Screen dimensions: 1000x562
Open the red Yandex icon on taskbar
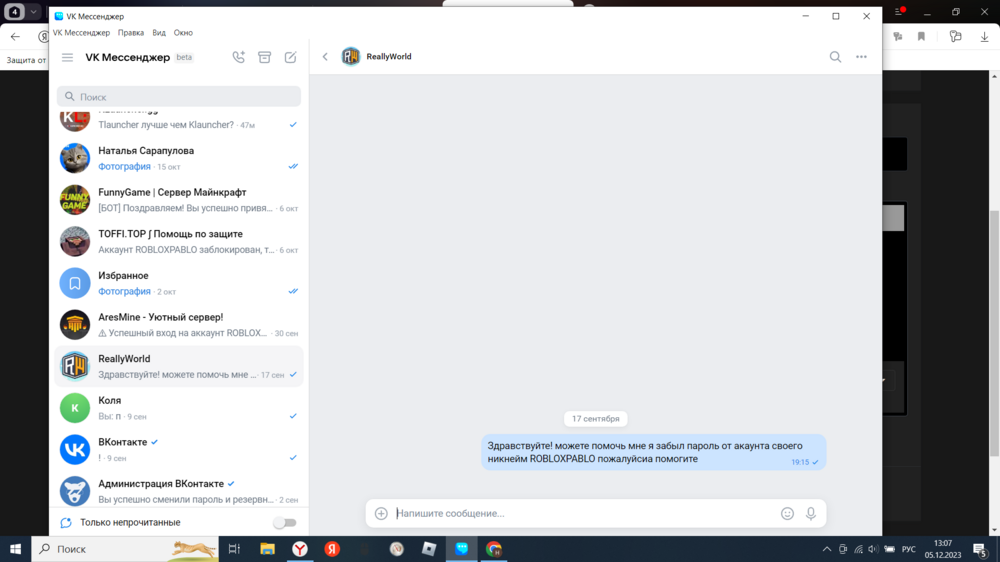click(332, 549)
